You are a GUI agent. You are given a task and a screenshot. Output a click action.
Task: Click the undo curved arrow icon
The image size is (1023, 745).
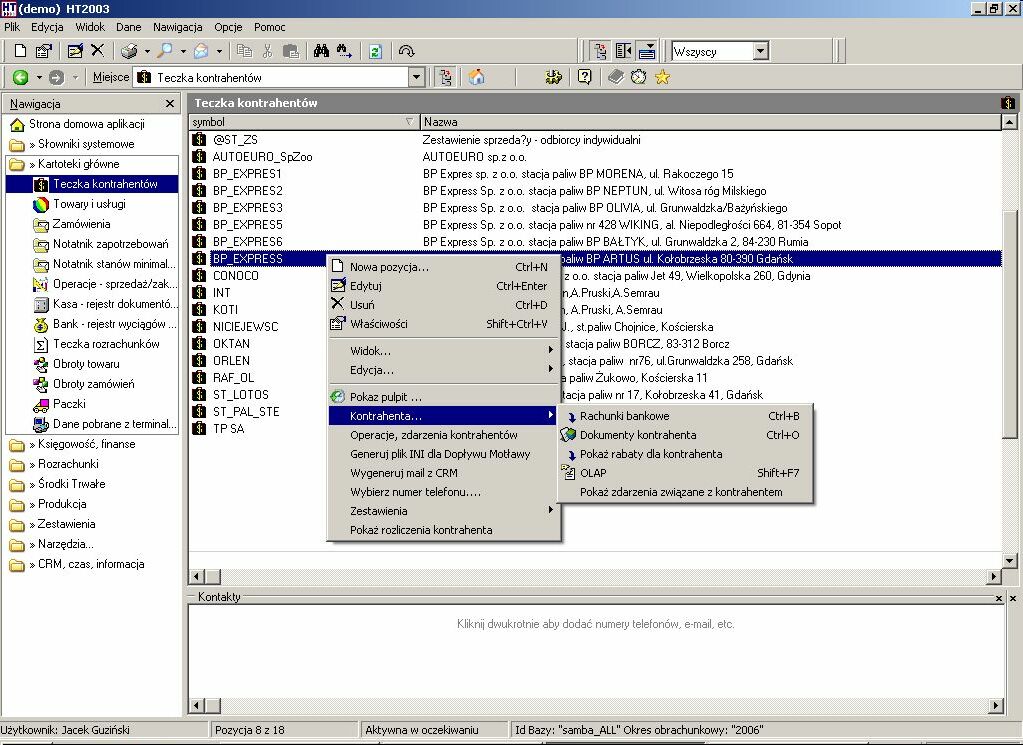coord(406,51)
